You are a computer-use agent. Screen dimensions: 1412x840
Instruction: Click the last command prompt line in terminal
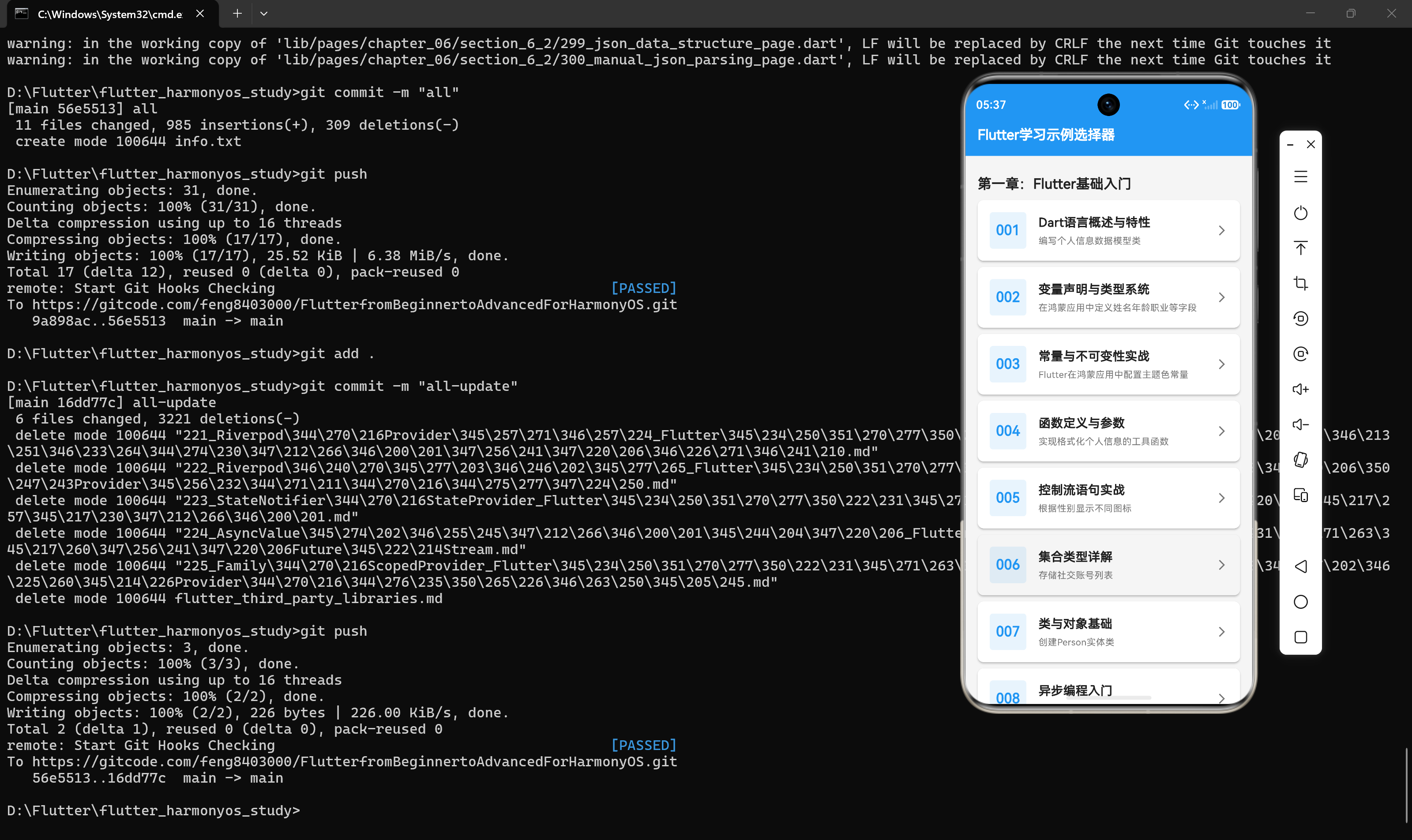[154, 810]
